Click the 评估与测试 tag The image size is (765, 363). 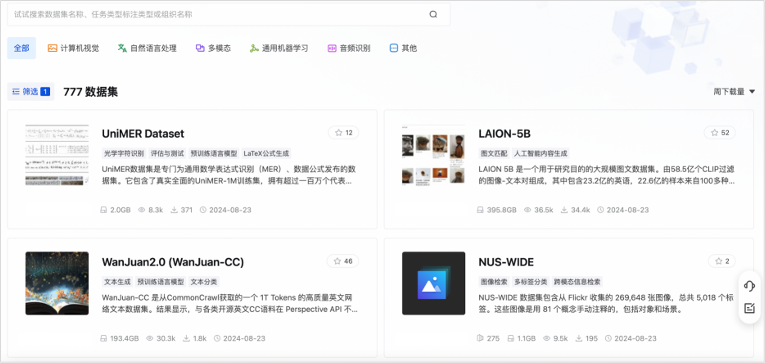click(x=167, y=153)
